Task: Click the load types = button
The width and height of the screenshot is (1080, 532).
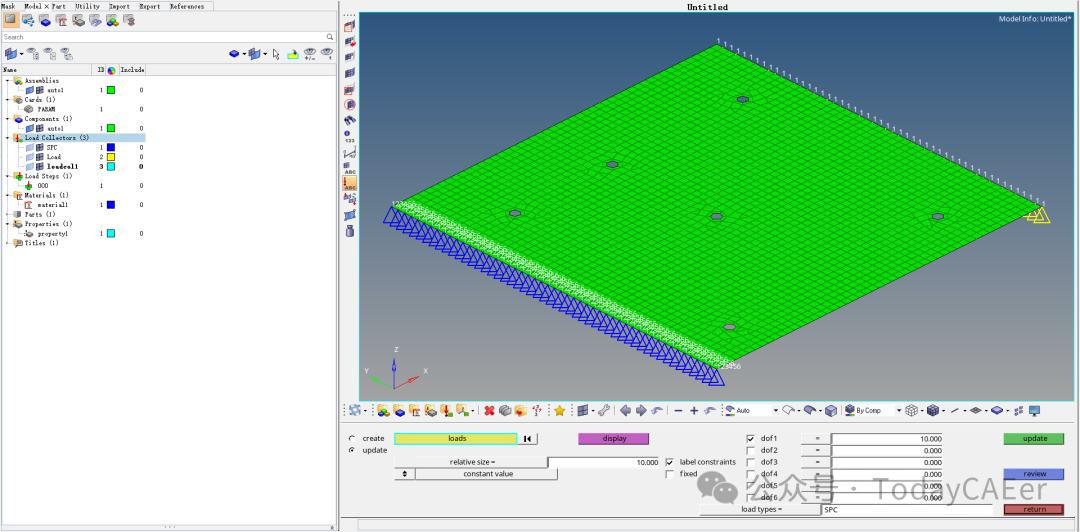Action: pos(762,509)
